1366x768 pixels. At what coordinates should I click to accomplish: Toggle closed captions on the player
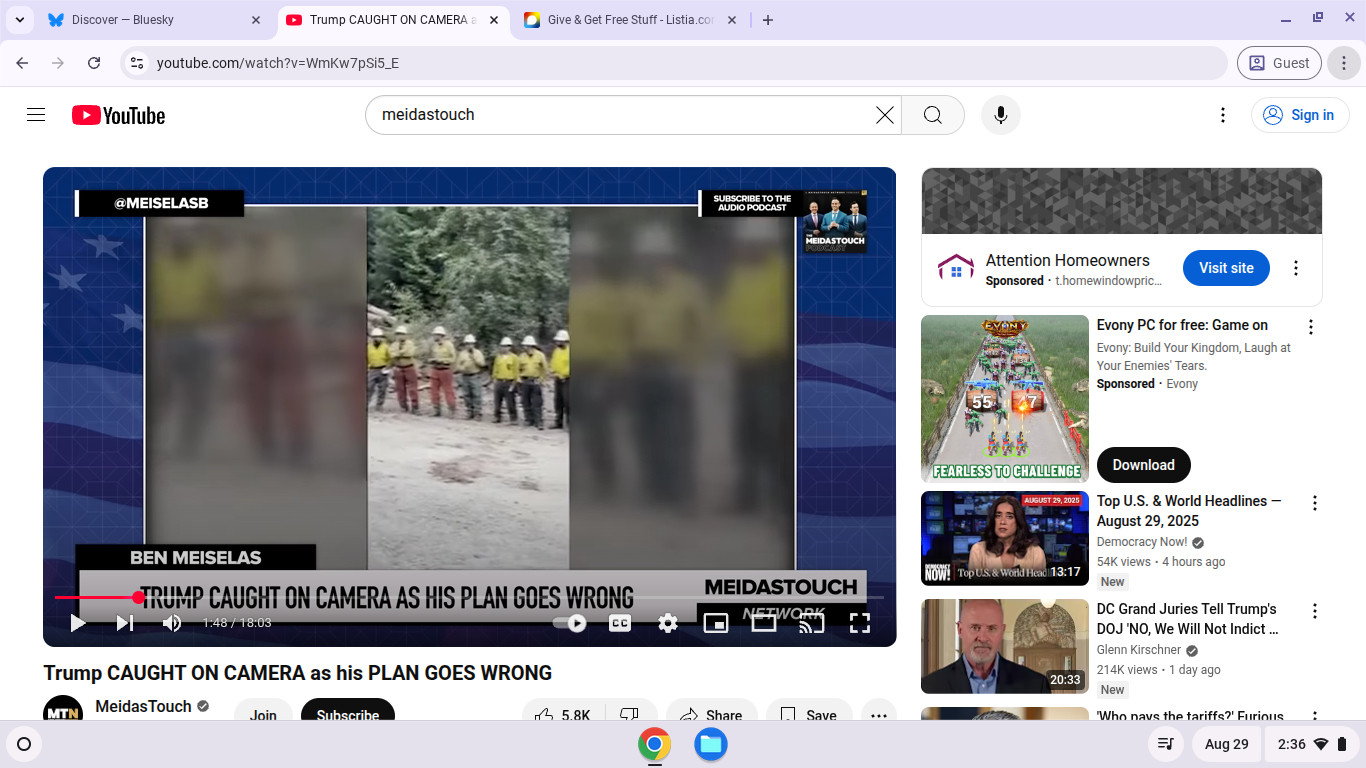(620, 623)
